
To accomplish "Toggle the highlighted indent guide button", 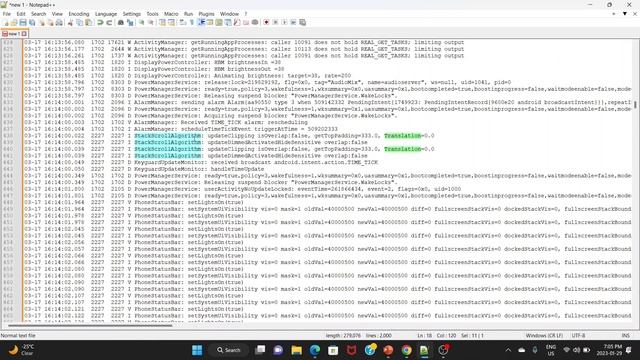I will pyautogui.click(x=201, y=22).
